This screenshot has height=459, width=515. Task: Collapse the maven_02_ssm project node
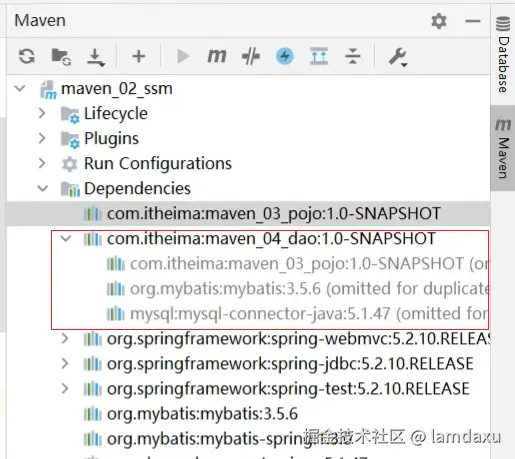(20, 89)
